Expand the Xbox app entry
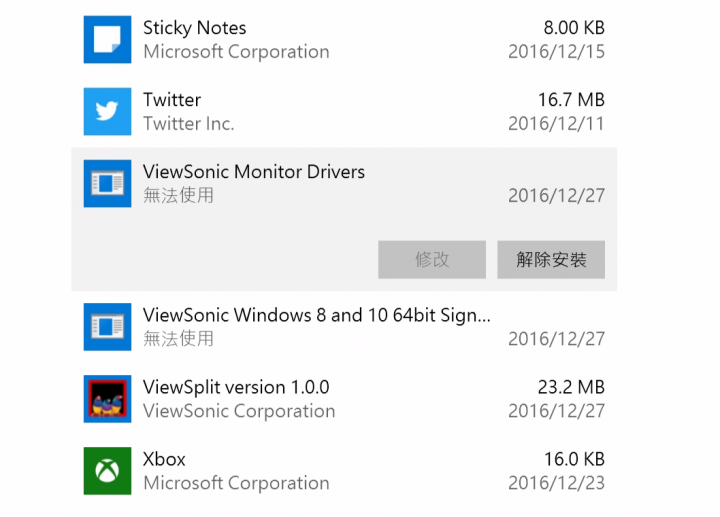Image resolution: width=720 pixels, height=517 pixels. click(164, 459)
